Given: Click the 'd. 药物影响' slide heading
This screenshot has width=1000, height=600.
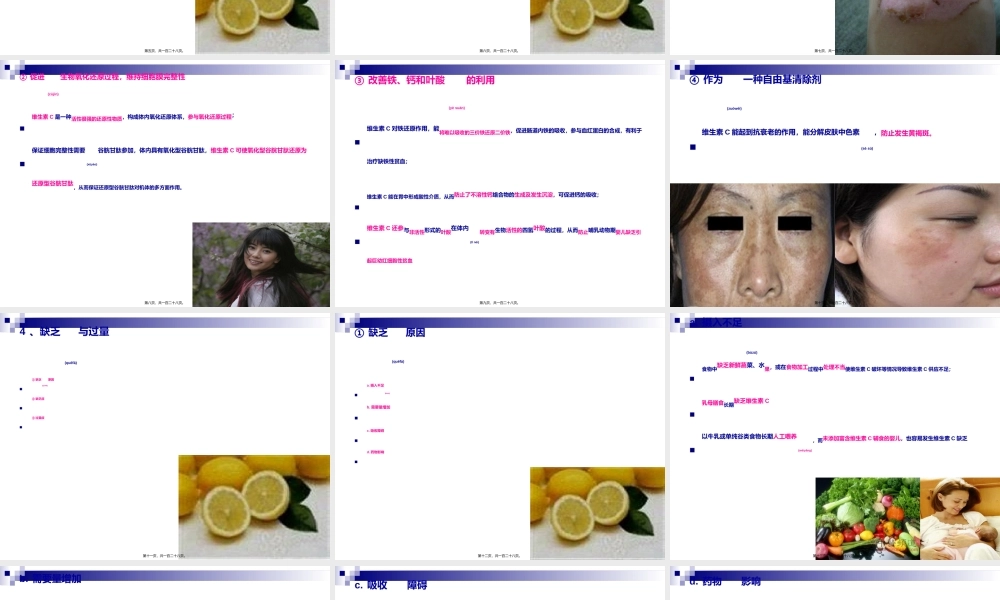Looking at the screenshot, I should tap(725, 581).
